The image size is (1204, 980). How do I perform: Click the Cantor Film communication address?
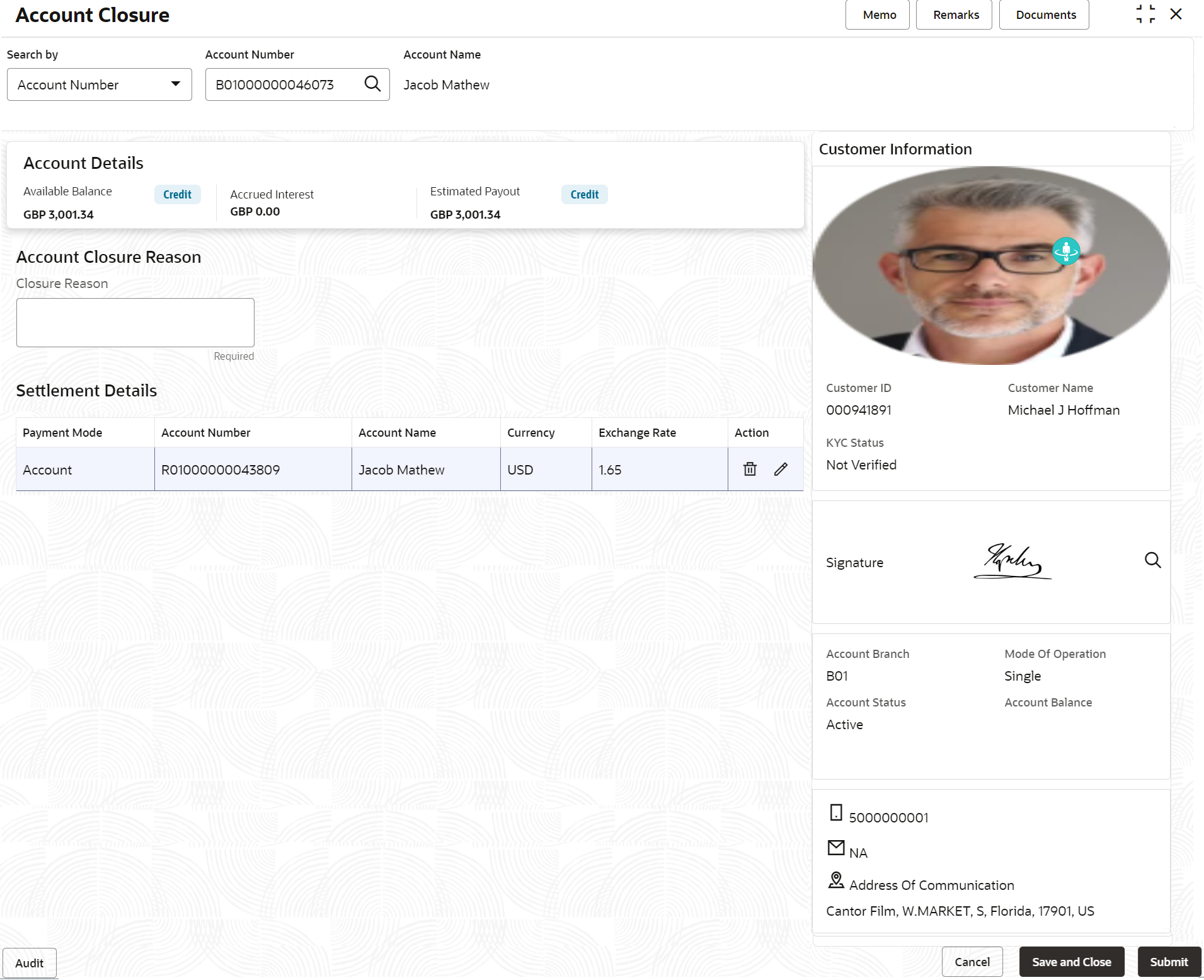[x=960, y=911]
